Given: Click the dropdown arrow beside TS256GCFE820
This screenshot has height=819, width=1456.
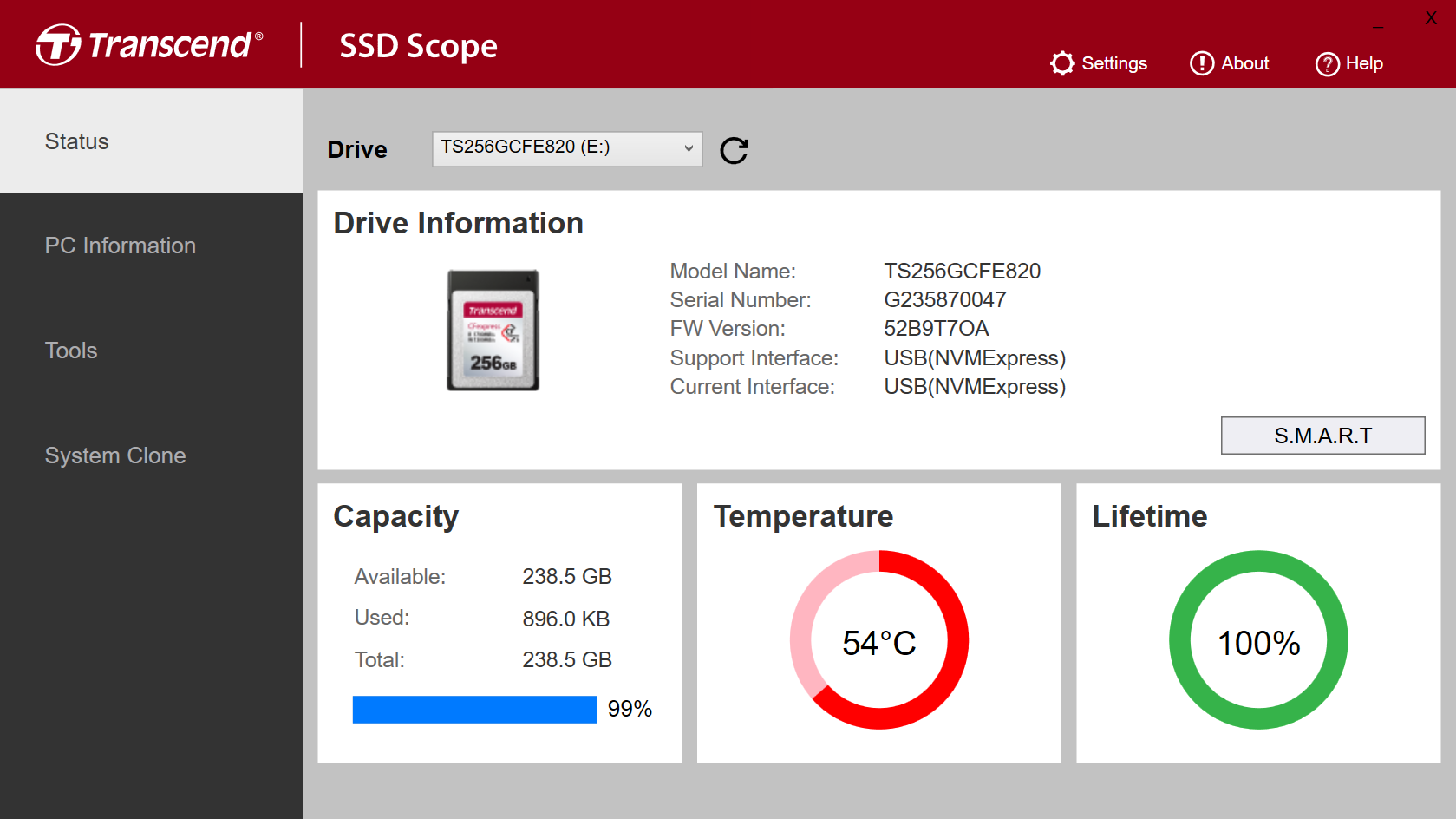Looking at the screenshot, I should coord(689,148).
